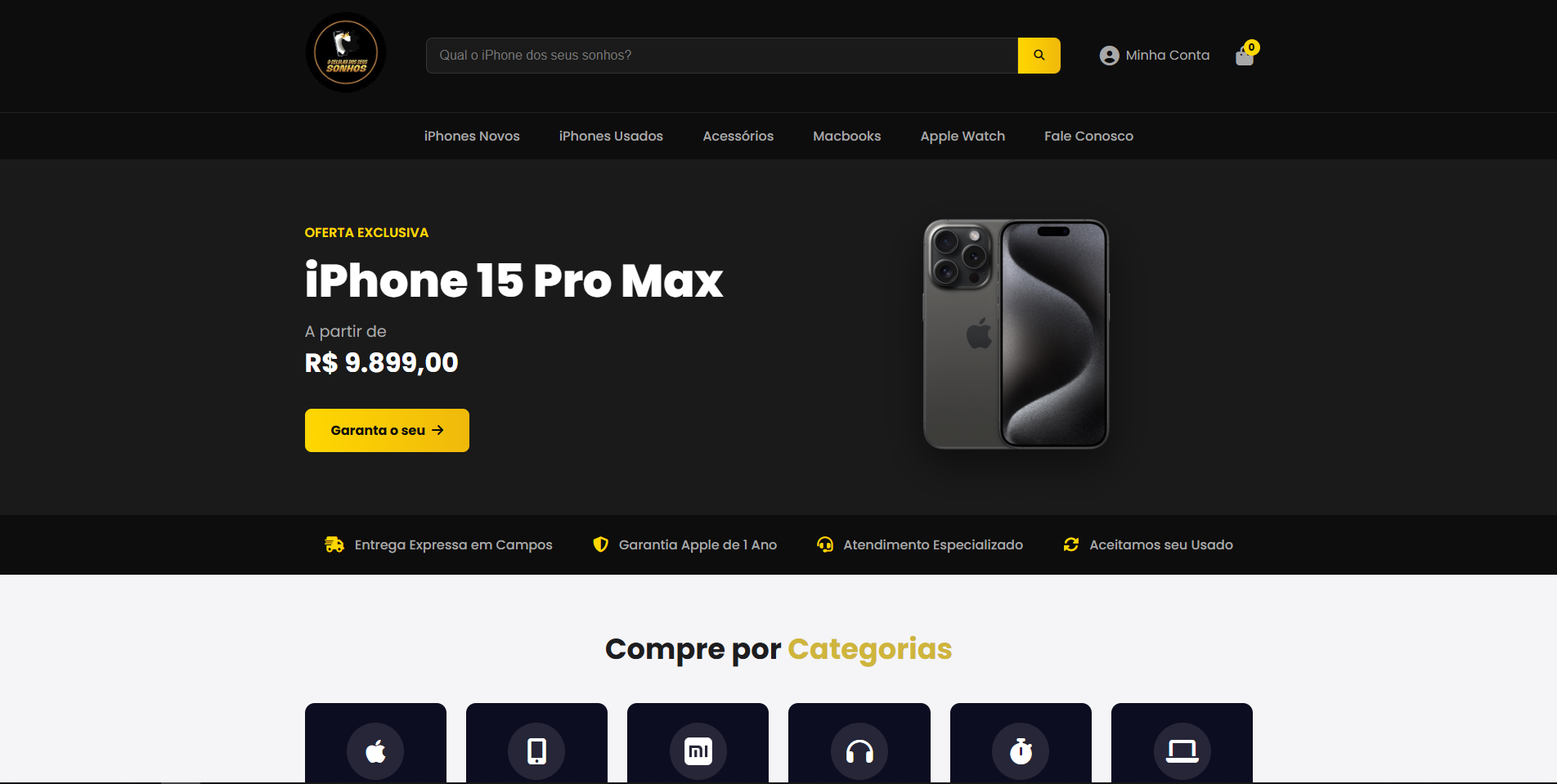Open the iPhones Usados menu
This screenshot has width=1557, height=784.
[x=611, y=137]
